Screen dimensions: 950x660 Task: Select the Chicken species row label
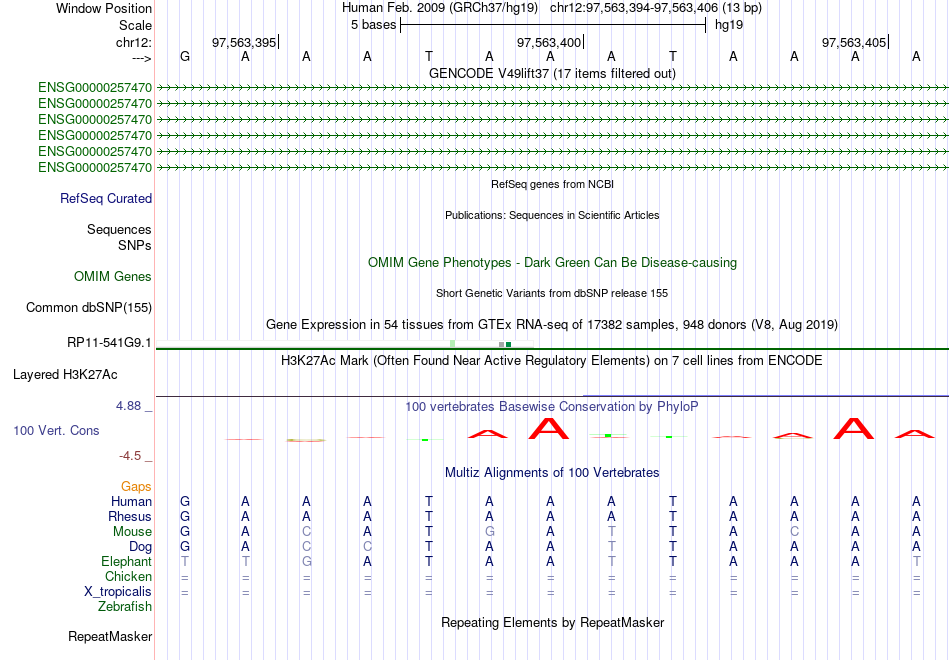point(128,576)
